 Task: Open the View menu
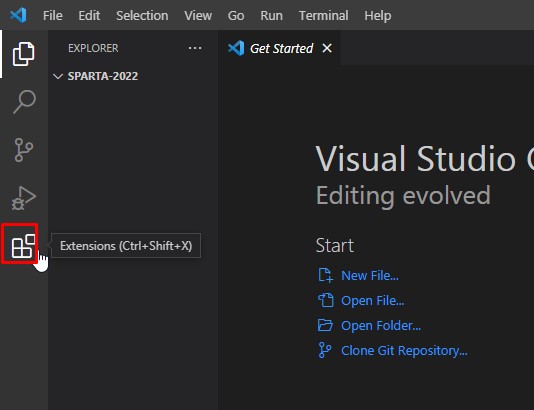(198, 16)
